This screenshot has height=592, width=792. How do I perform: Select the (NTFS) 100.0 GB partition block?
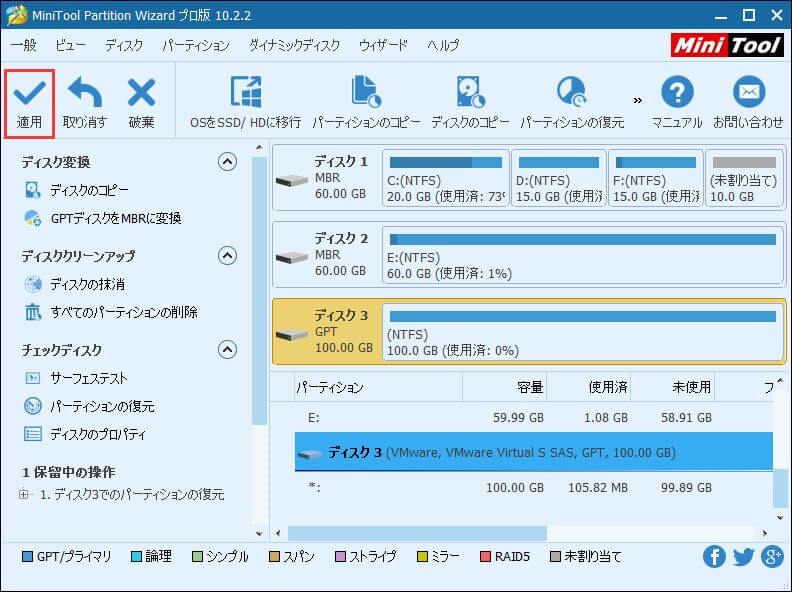pyautogui.click(x=583, y=331)
